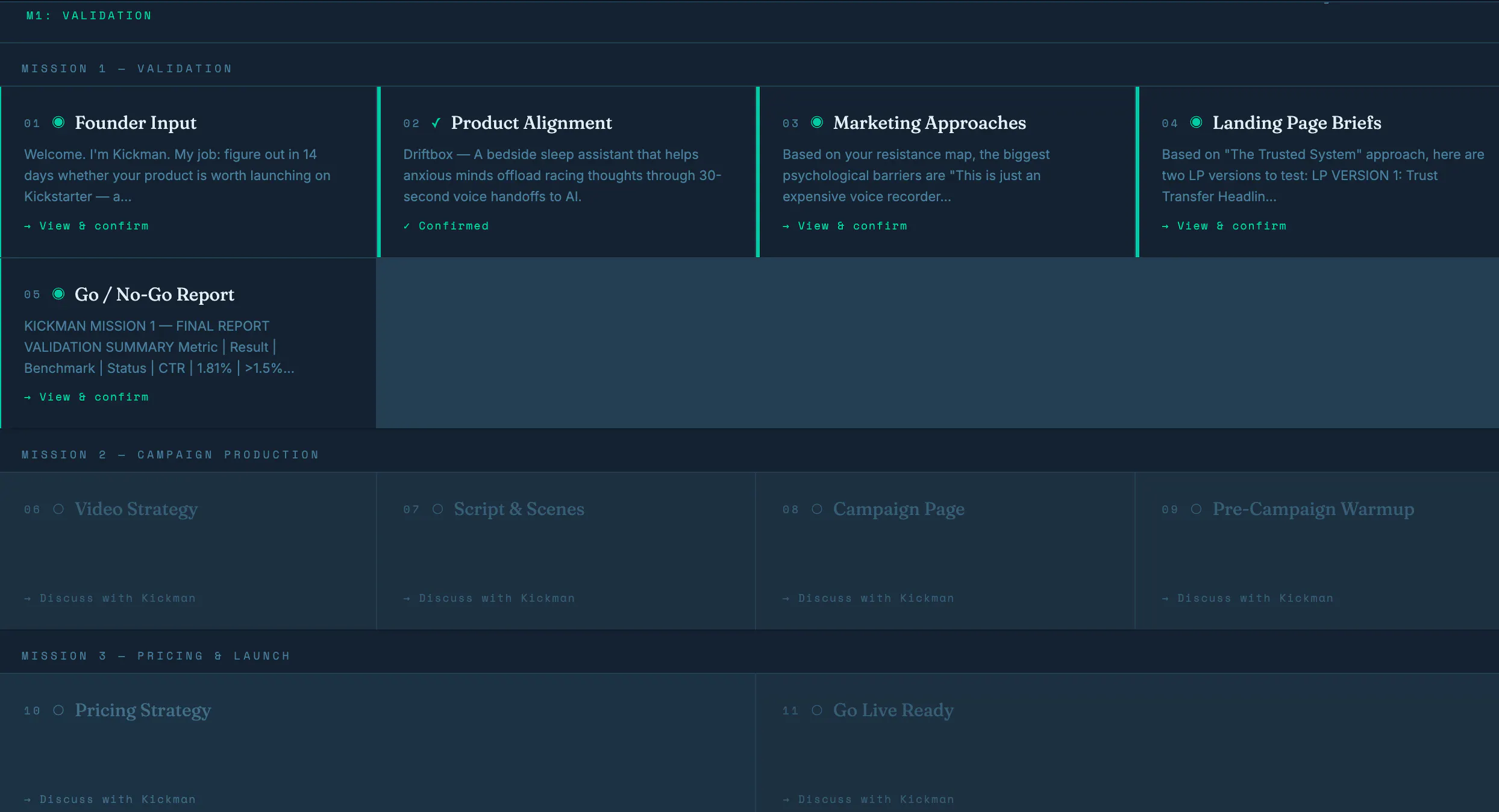Click step number 09 label

click(1170, 510)
